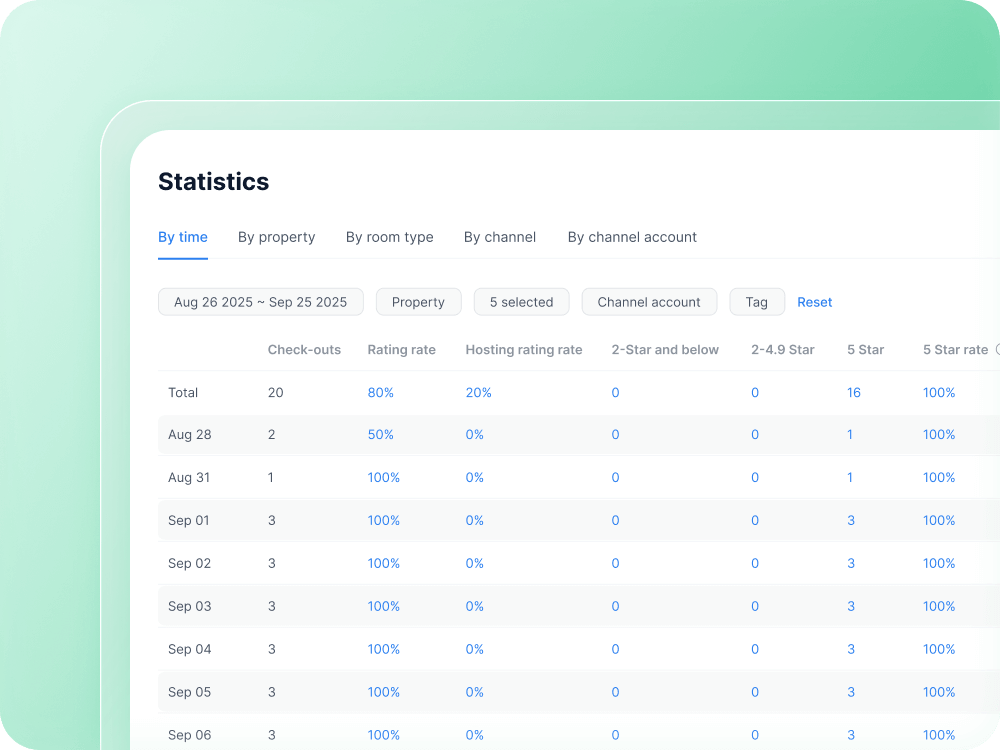This screenshot has width=1000, height=750.
Task: Click the Check-outs column header
Action: pos(304,349)
